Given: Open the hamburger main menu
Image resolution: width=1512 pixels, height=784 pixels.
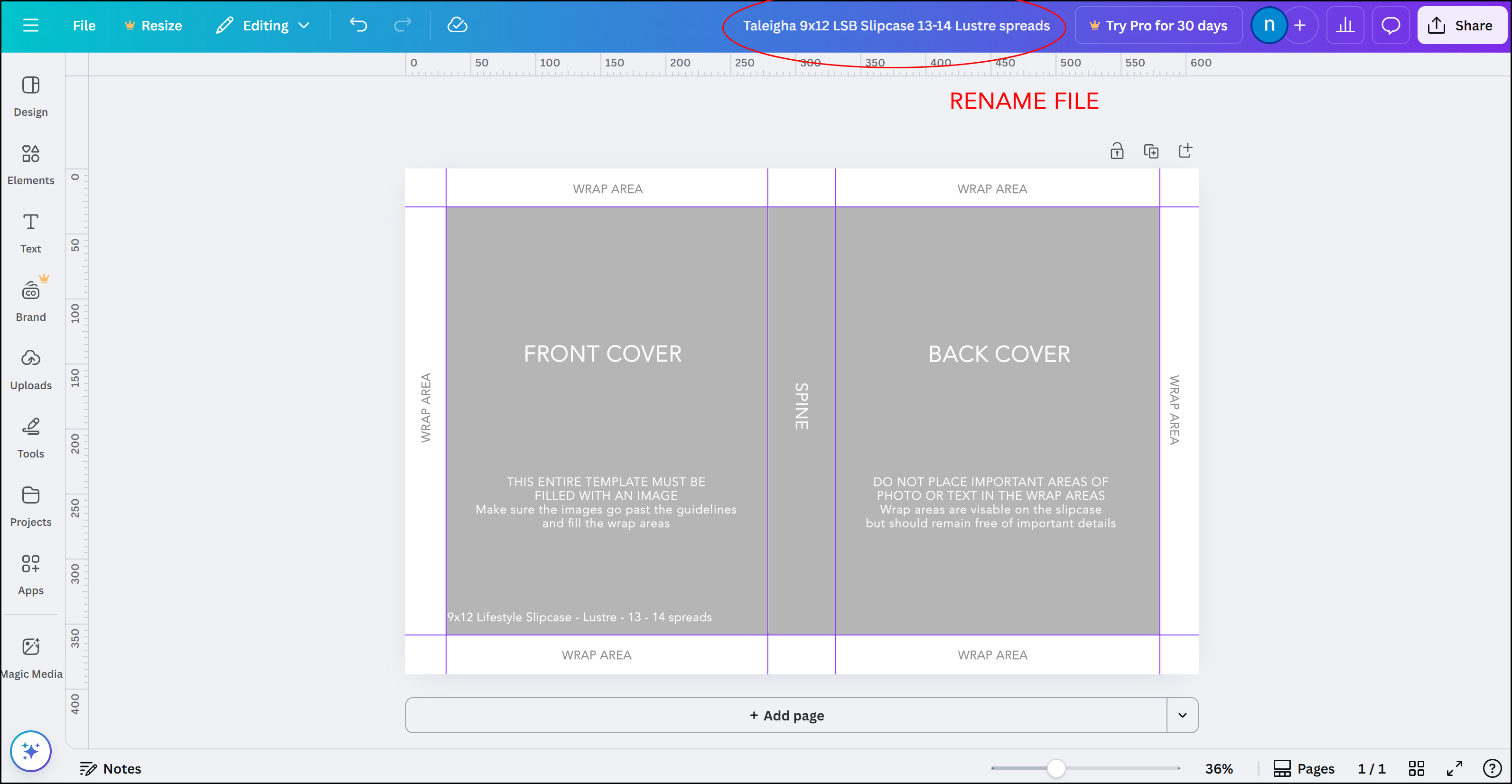Looking at the screenshot, I should coord(30,25).
